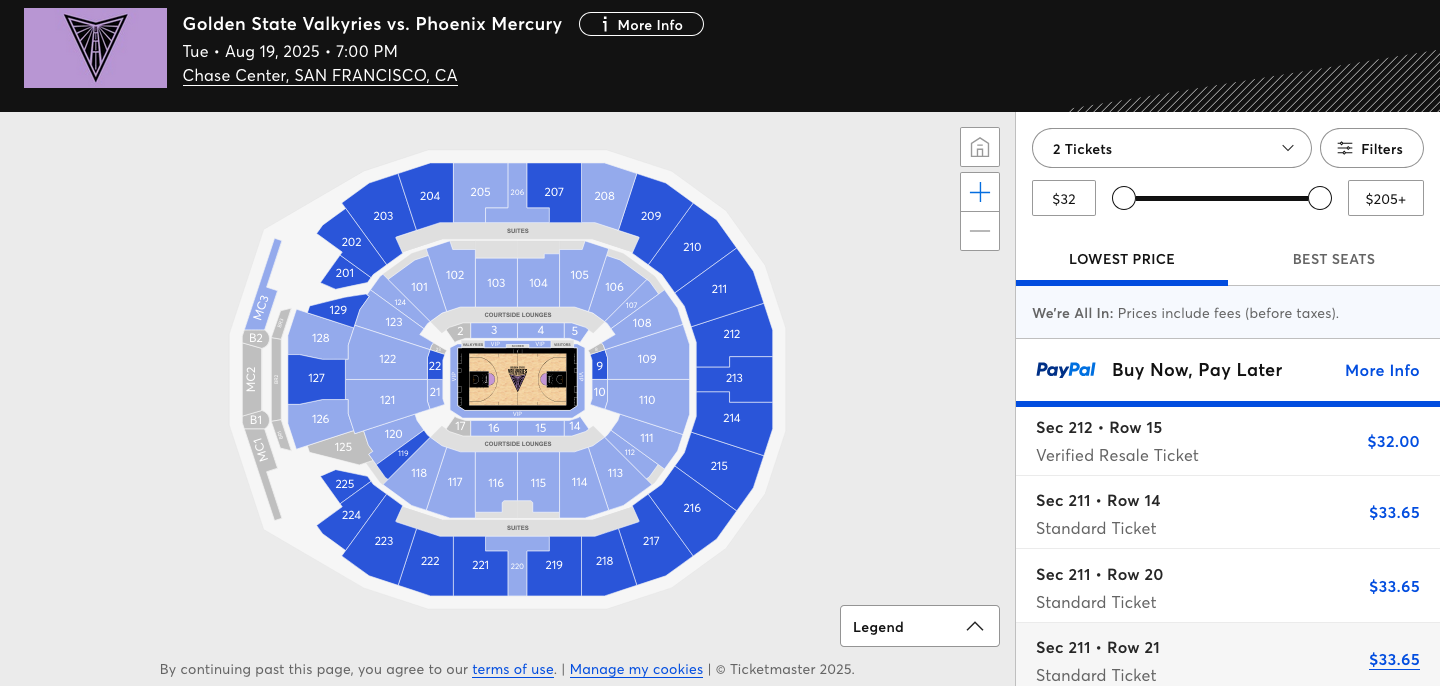This screenshot has width=1440, height=686.
Task: Reset seat map to home view
Action: tap(980, 148)
